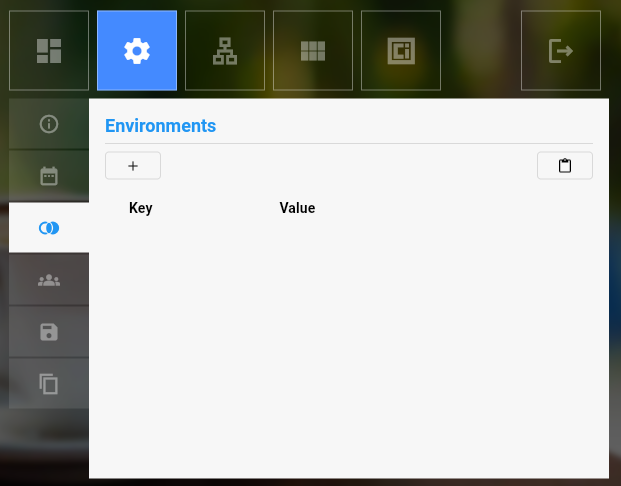Add a new environment variable with plus
The width and height of the screenshot is (621, 486).
pos(133,166)
